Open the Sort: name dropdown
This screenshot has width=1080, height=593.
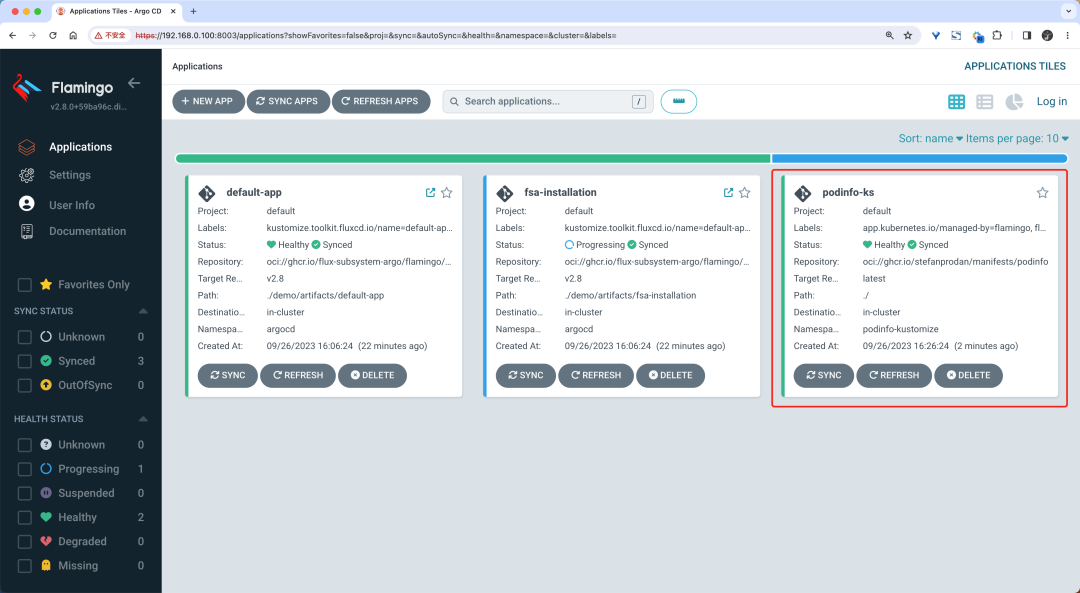[930, 138]
